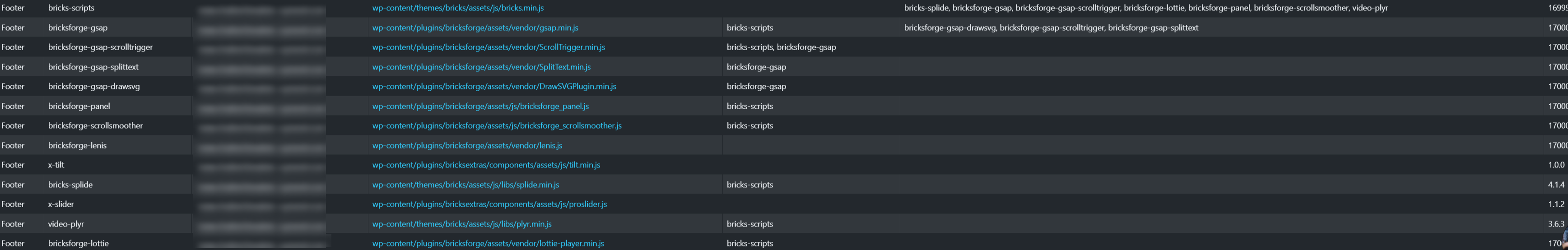Screen dimensions: 1568x250
Task: Open the bricks.min.js script link
Action: [458, 8]
